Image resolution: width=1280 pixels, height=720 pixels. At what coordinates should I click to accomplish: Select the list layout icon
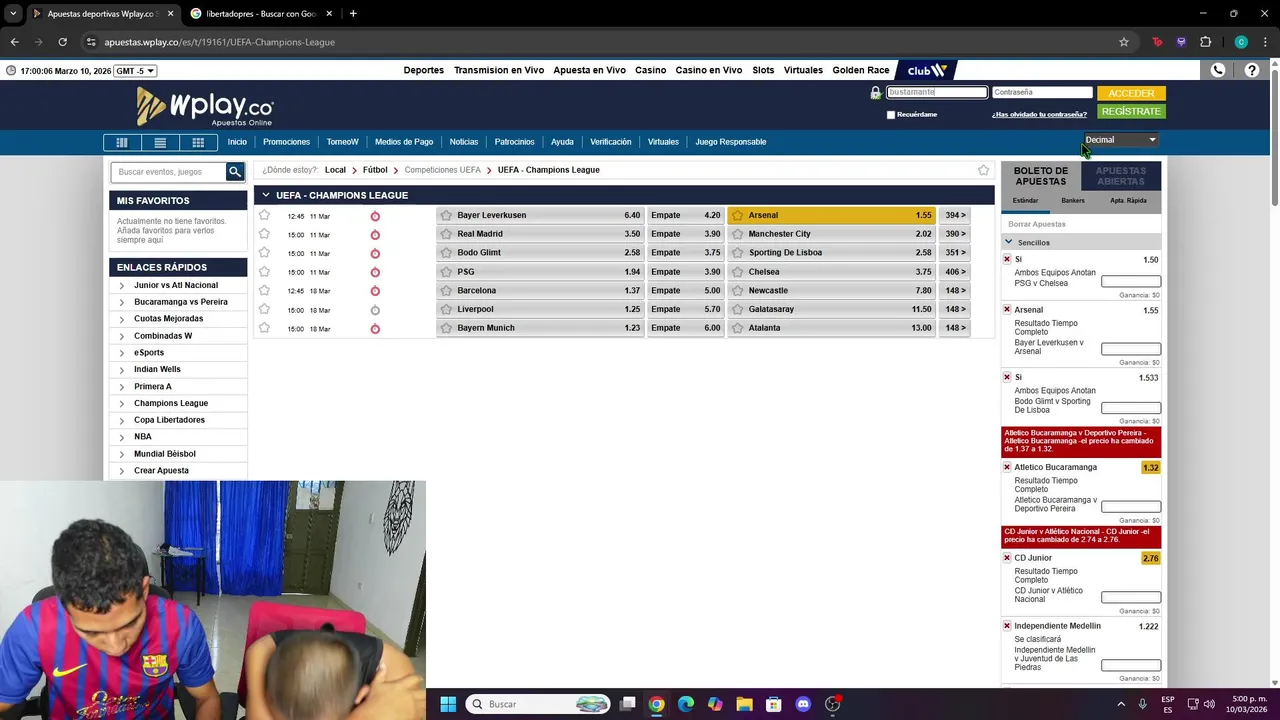click(x=160, y=142)
